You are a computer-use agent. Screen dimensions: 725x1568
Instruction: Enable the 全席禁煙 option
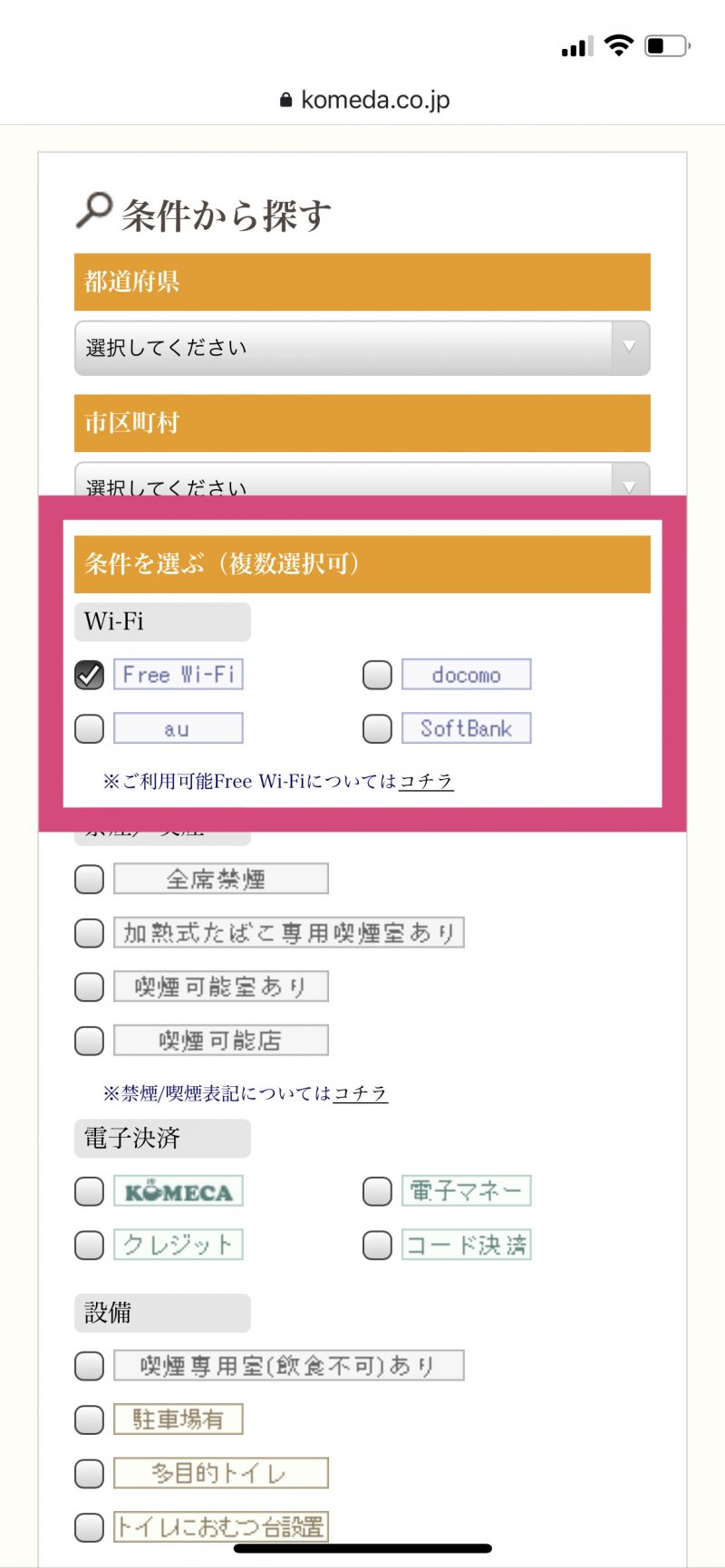pyautogui.click(x=89, y=879)
